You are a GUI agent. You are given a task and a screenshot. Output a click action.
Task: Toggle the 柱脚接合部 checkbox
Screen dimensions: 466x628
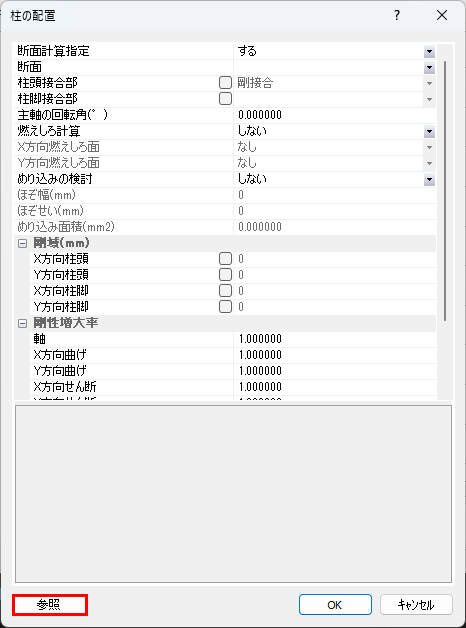225,99
